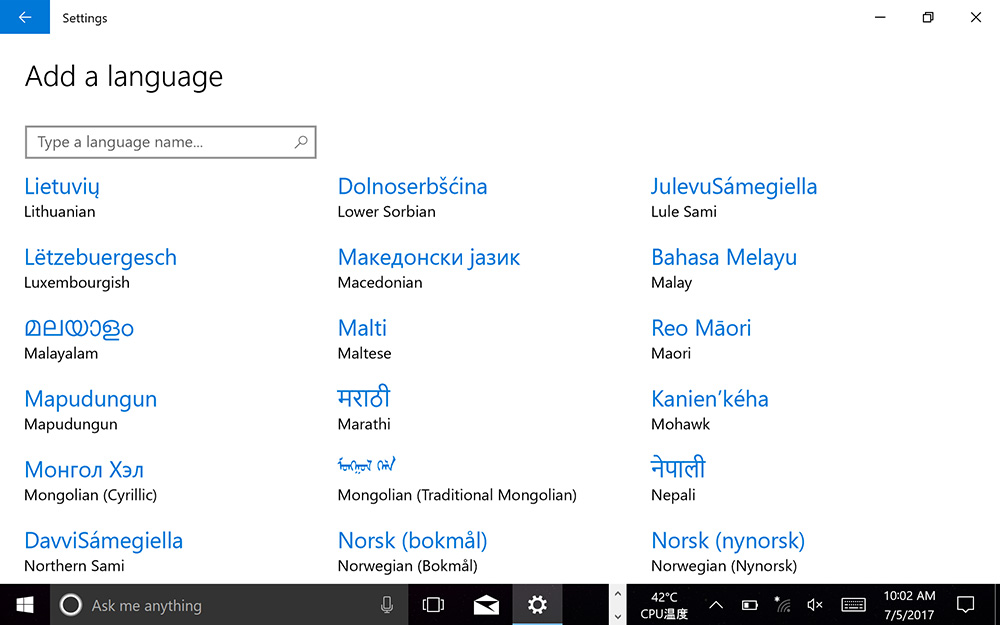Click the Cortana circle icon

[71, 605]
